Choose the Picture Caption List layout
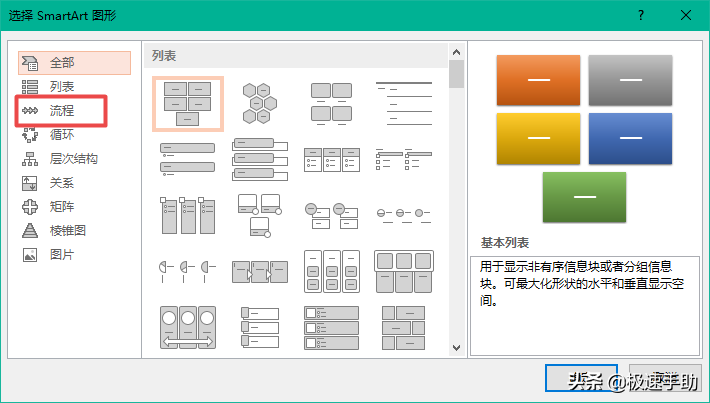This screenshot has height=403, width=710. click(x=331, y=104)
